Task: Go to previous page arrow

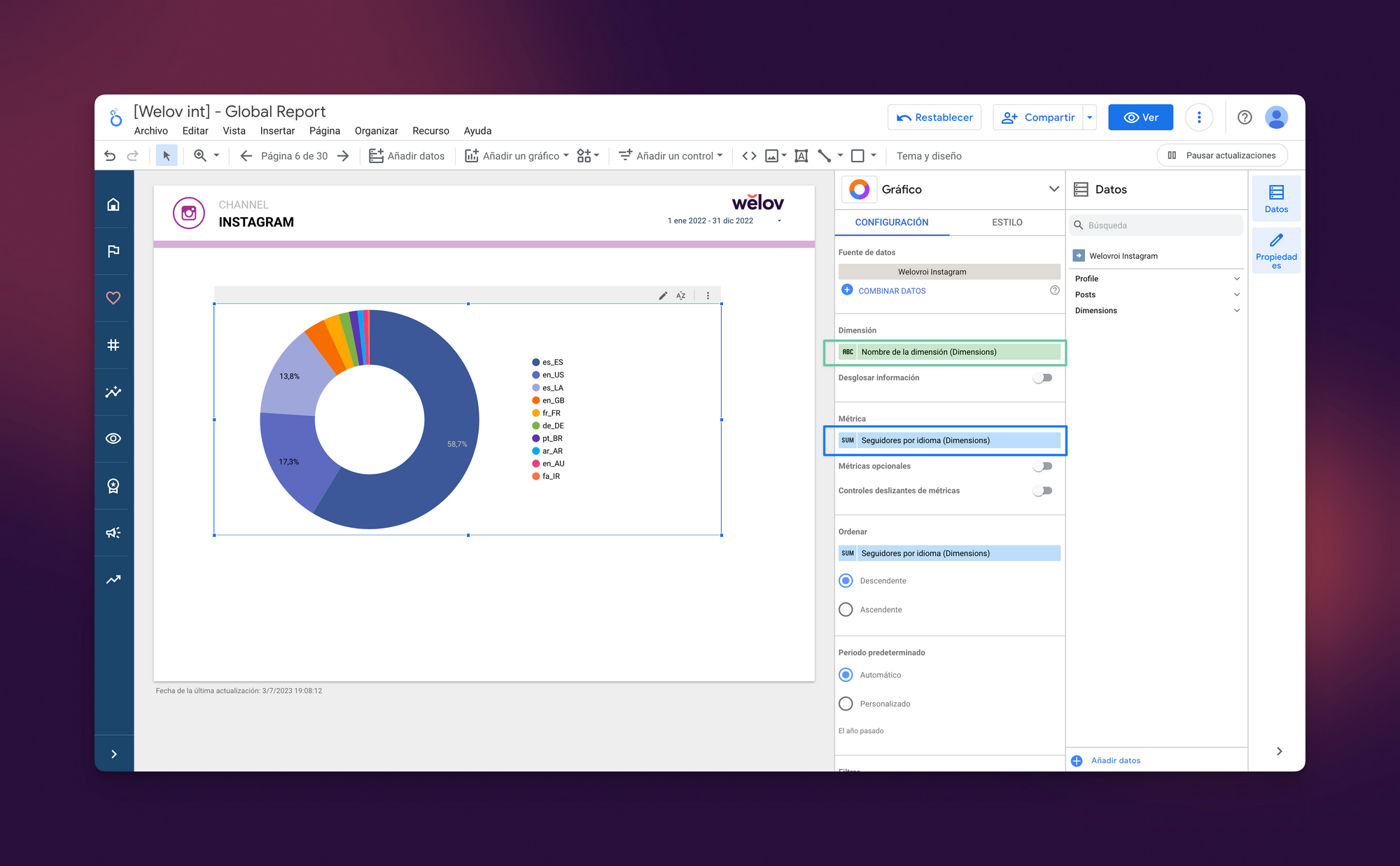Action: coord(246,155)
